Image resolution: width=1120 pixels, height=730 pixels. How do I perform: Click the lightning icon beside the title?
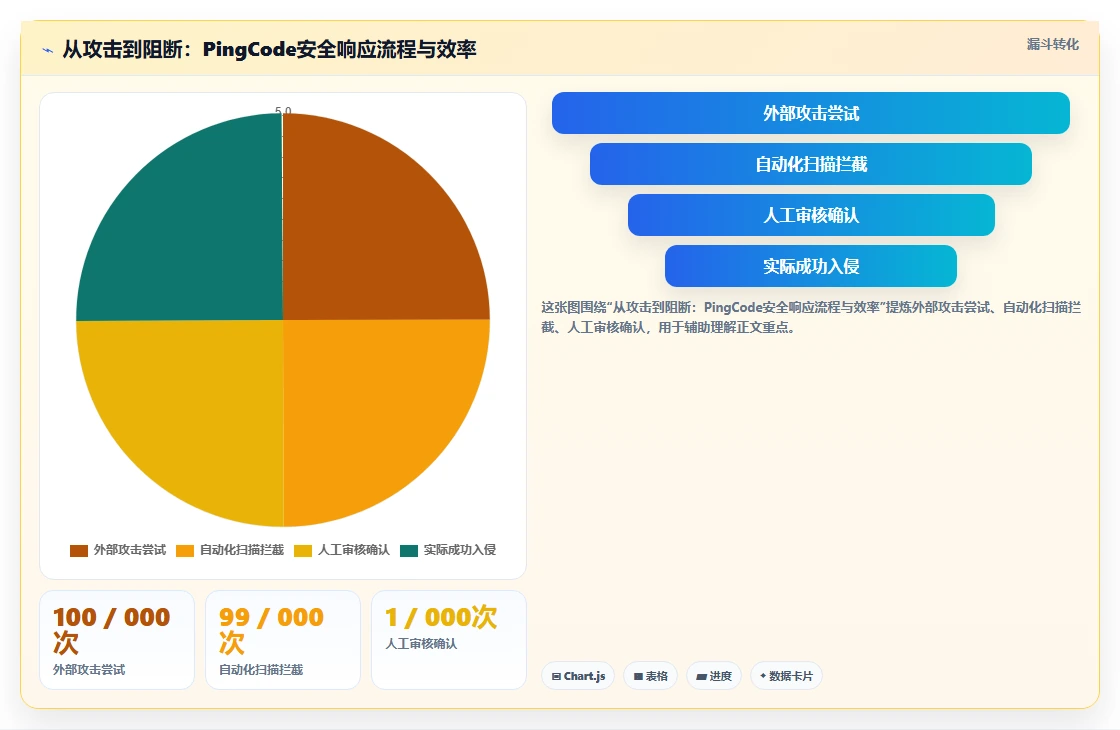48,50
